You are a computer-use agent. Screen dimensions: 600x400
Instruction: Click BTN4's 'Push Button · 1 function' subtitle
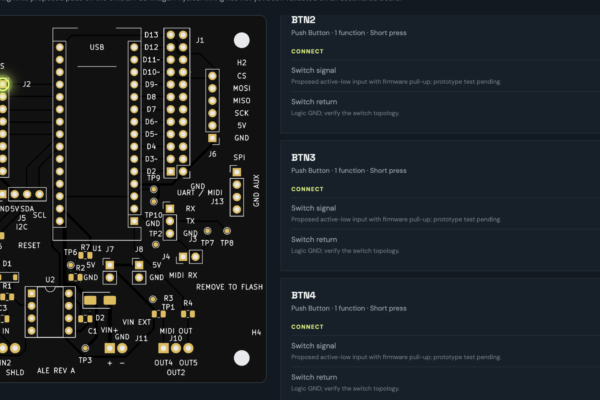pyautogui.click(x=349, y=309)
